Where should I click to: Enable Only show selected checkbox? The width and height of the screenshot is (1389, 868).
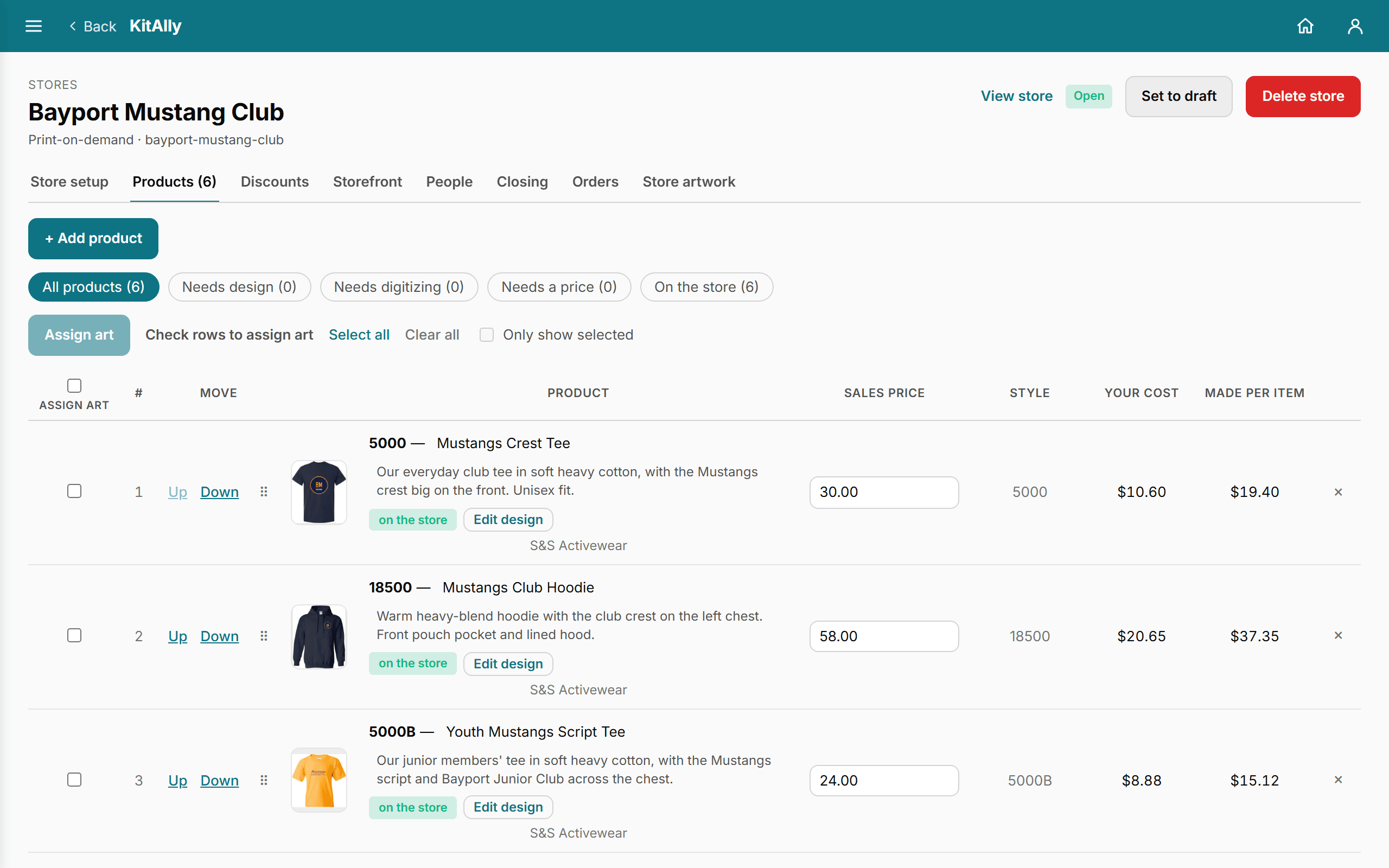[486, 335]
